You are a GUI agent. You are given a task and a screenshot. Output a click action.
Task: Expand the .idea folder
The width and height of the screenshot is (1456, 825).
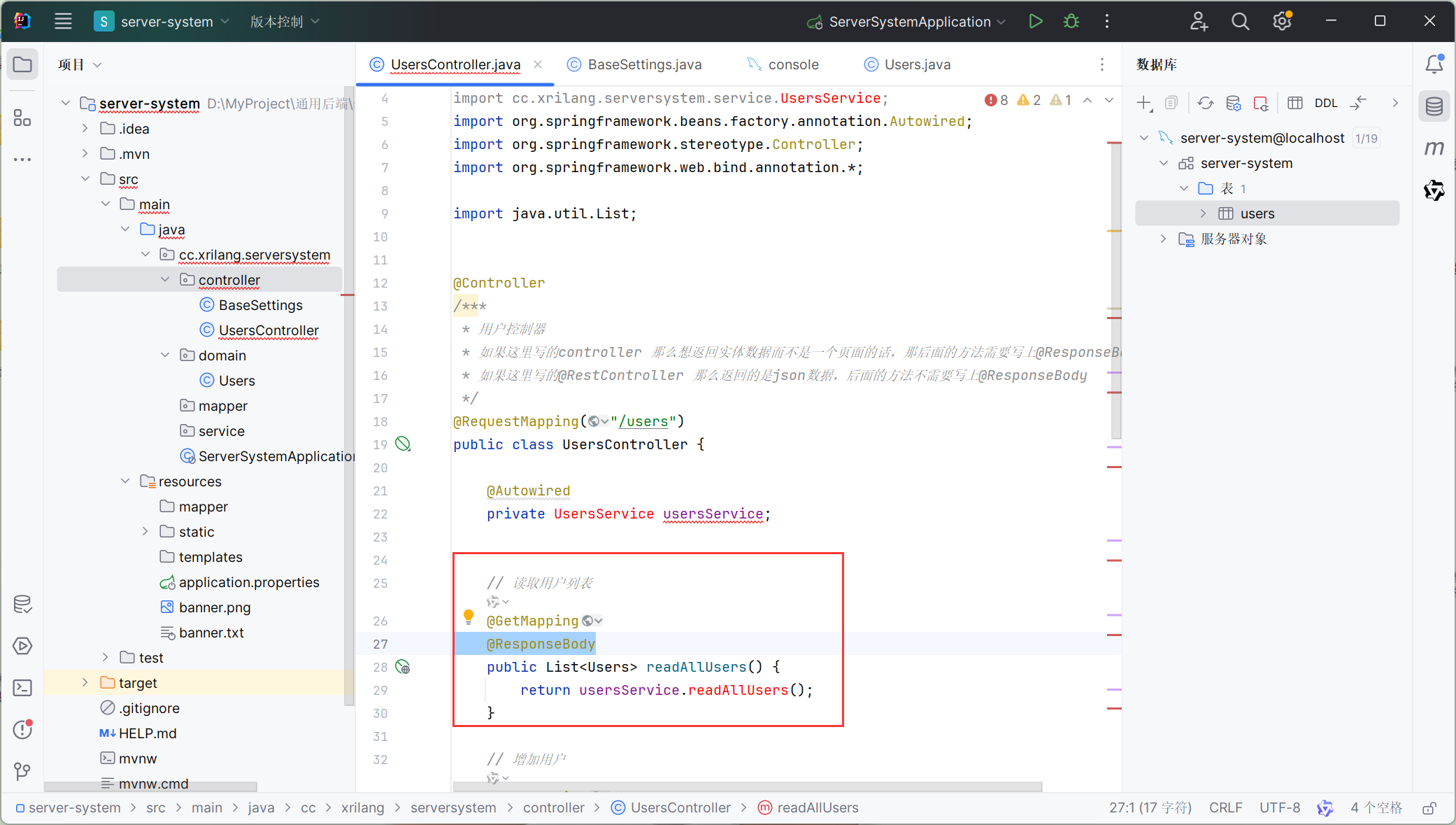pyautogui.click(x=85, y=128)
